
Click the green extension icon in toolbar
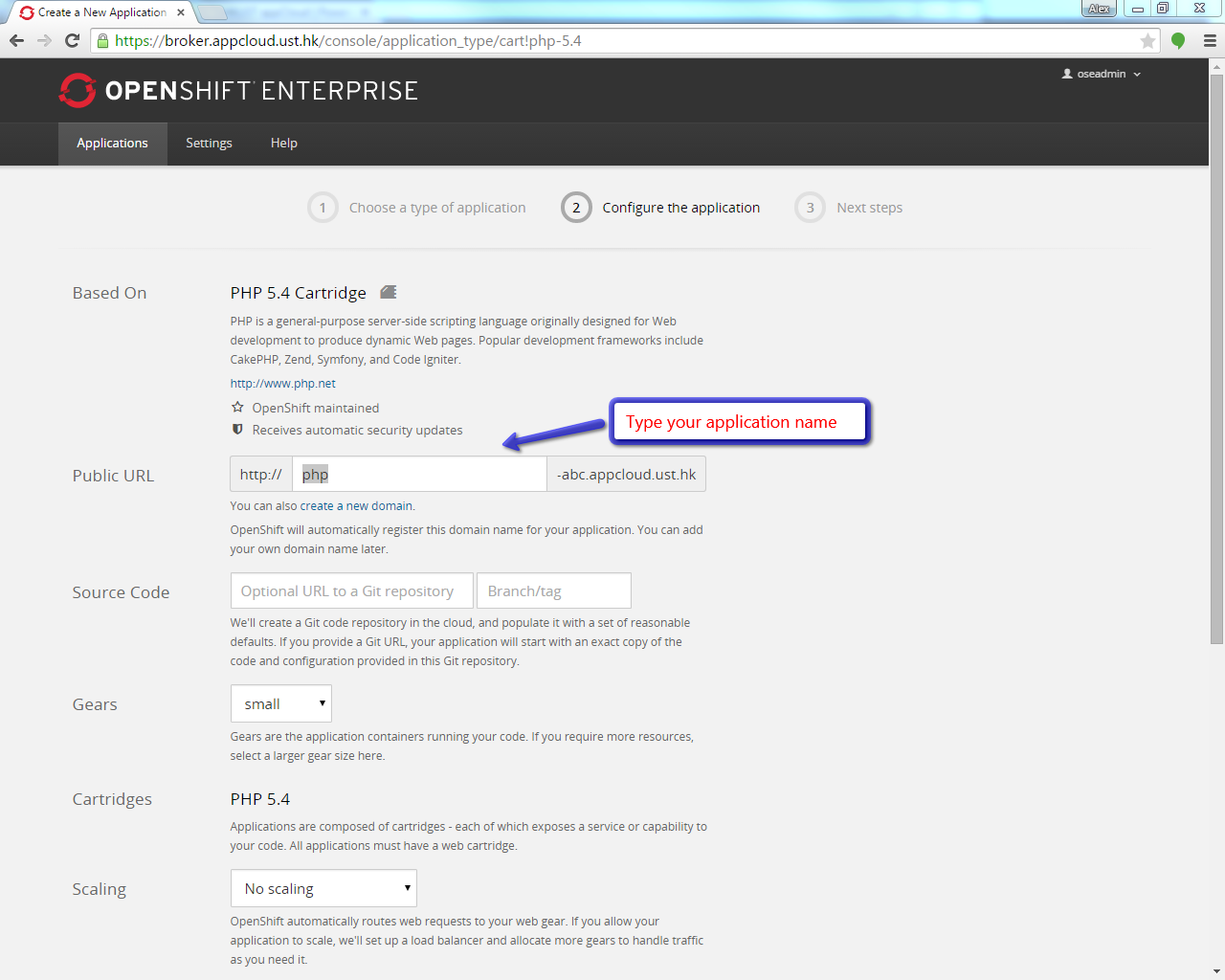(1178, 40)
